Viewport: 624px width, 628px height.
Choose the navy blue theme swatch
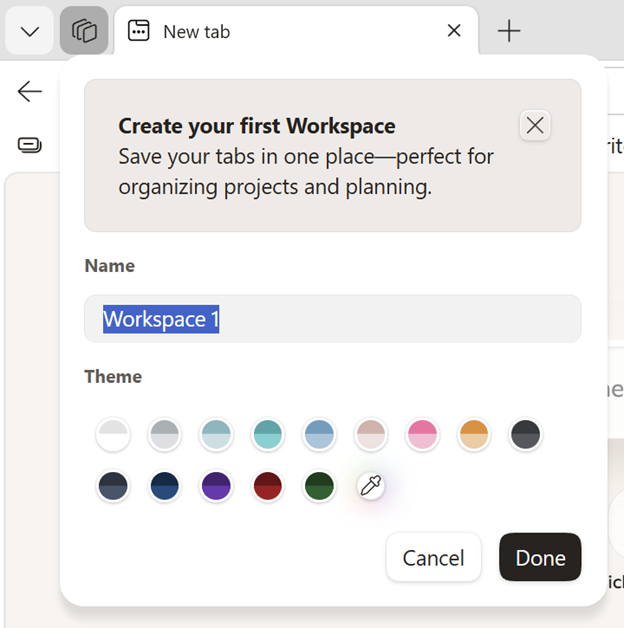click(165, 486)
